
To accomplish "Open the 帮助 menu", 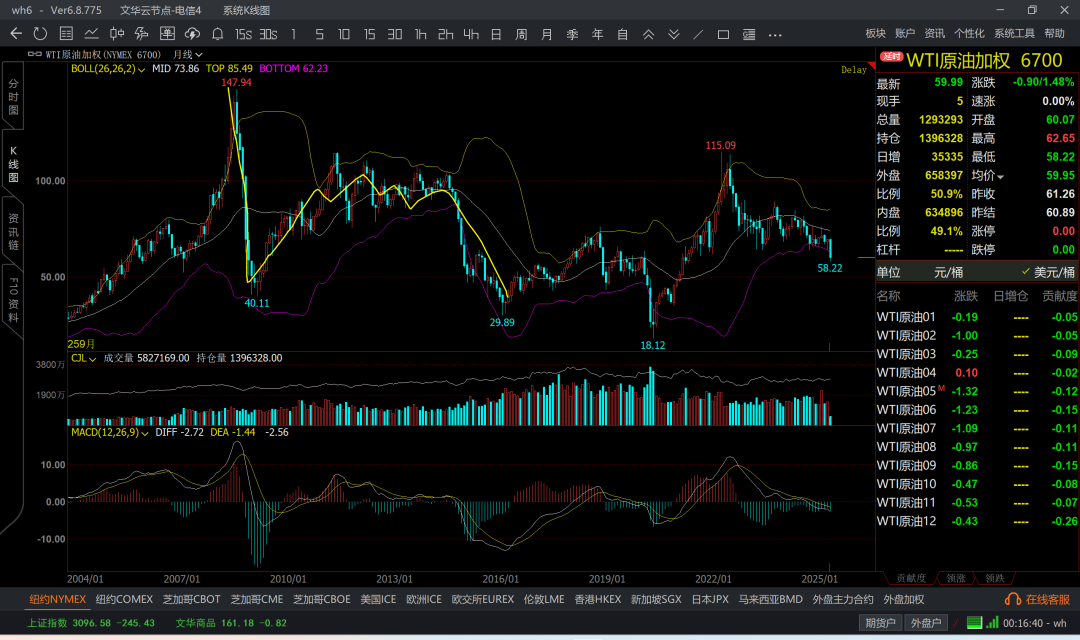I will pyautogui.click(x=1055, y=33).
